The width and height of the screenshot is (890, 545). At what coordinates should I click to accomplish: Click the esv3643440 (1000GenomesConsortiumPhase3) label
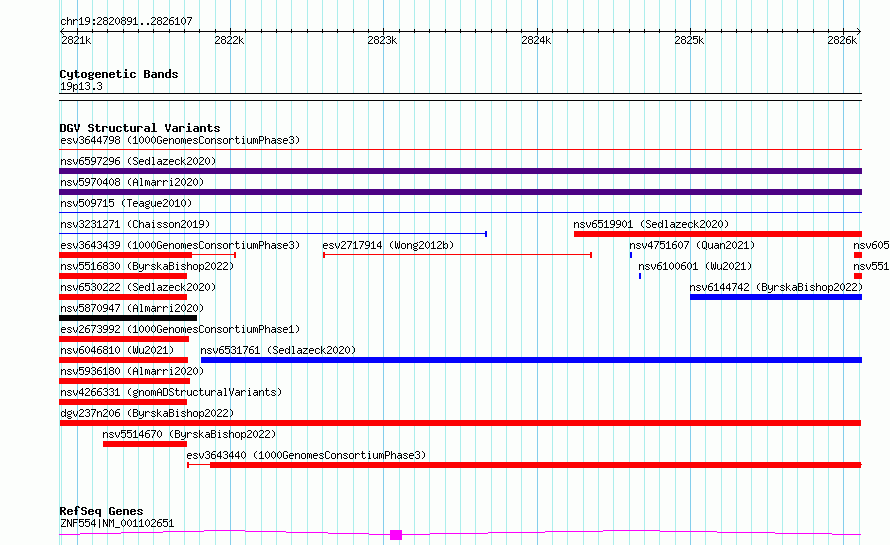306,455
